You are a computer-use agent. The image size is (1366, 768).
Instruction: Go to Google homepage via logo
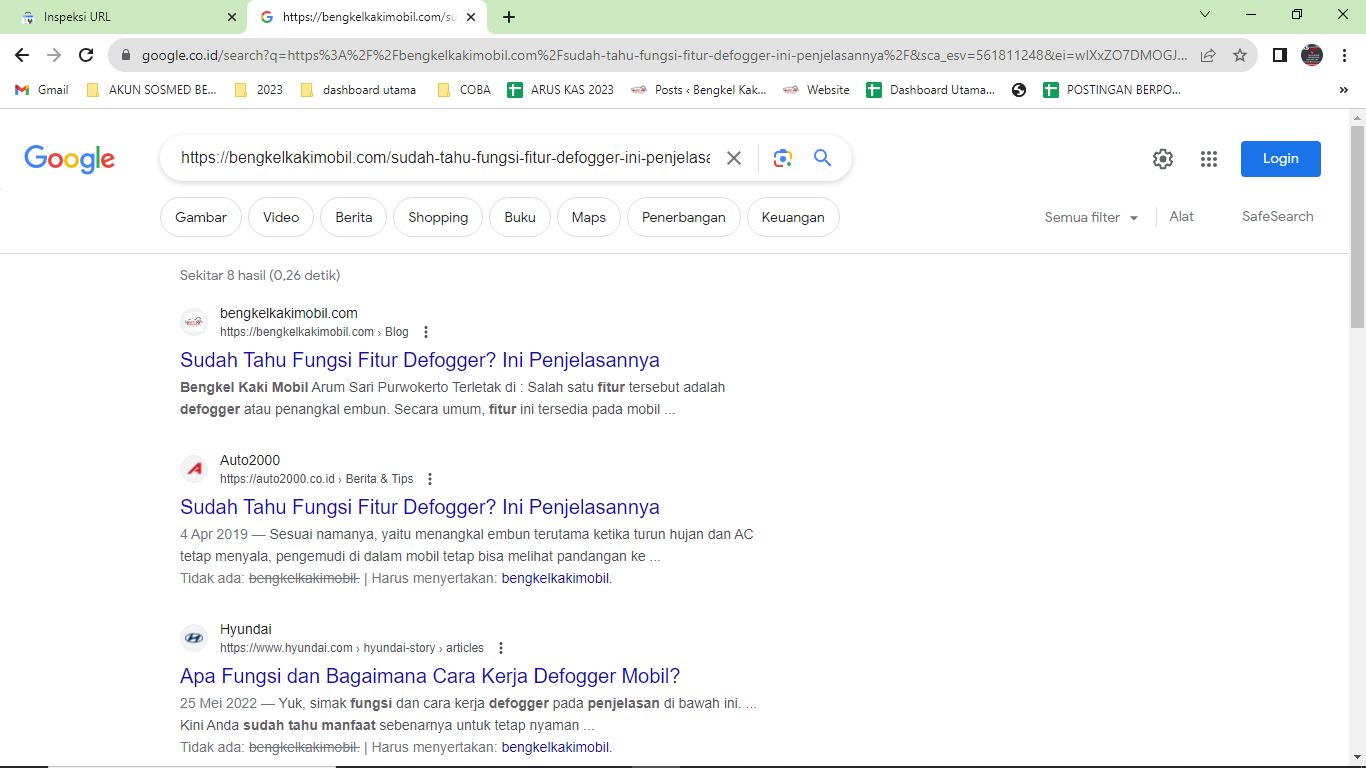click(x=70, y=159)
